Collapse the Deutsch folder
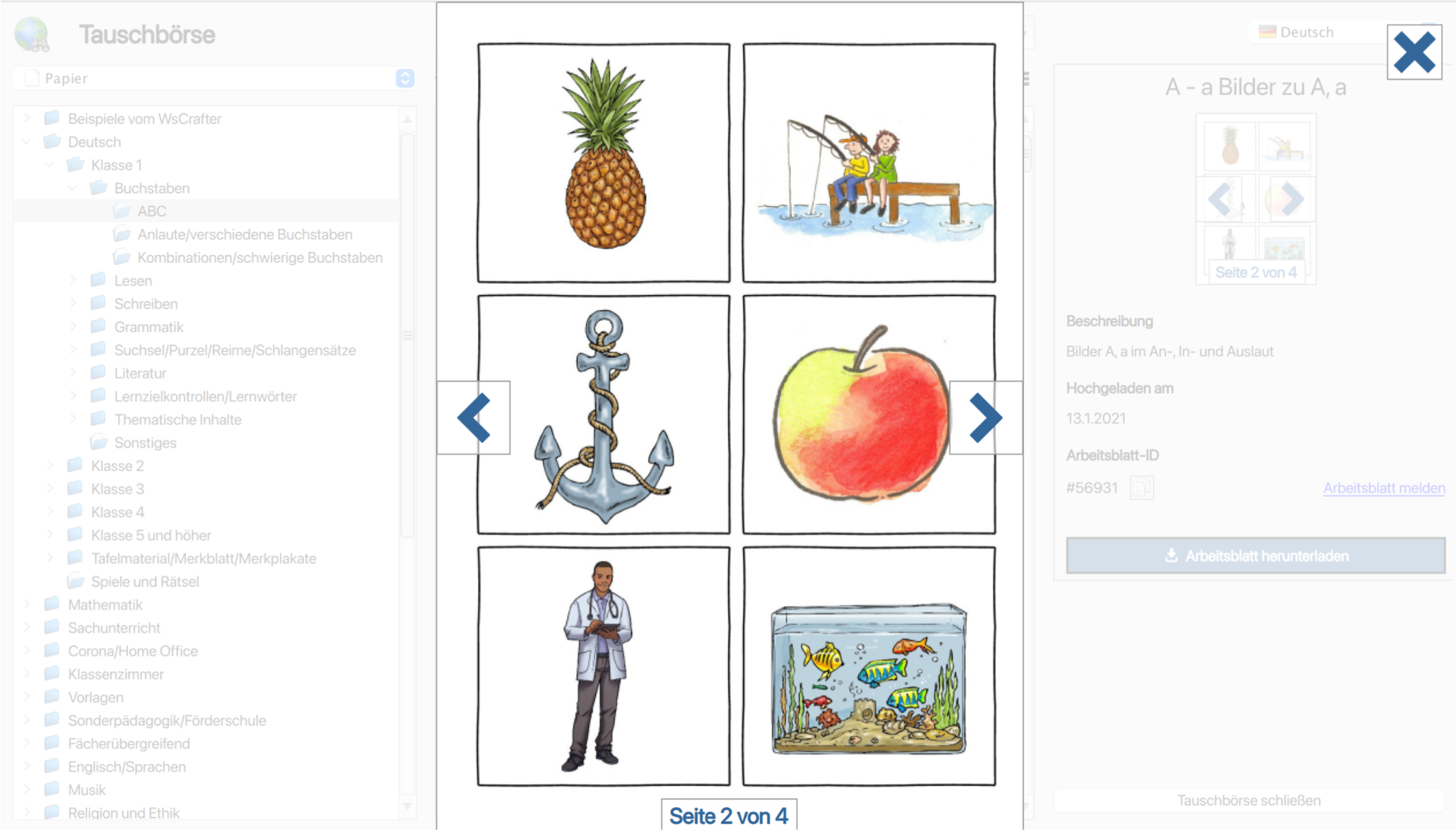The image size is (1456, 832). (x=27, y=142)
